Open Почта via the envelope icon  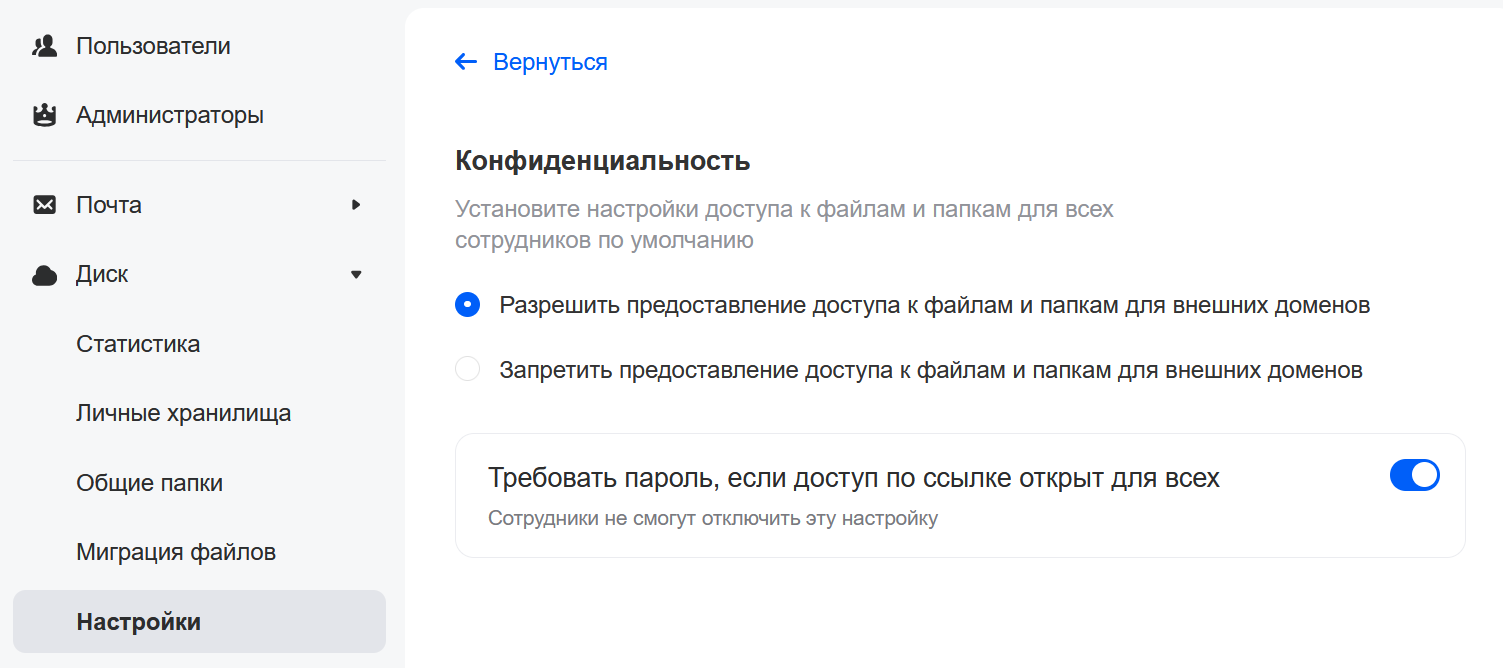(x=44, y=204)
